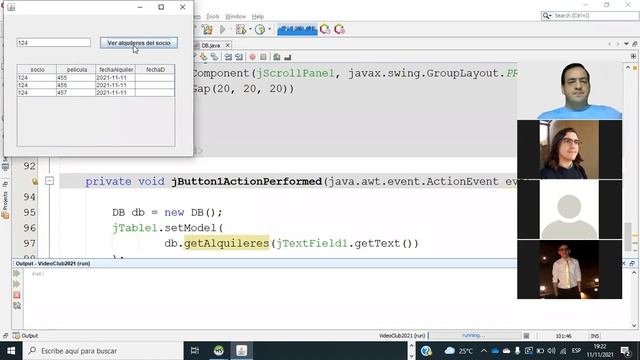640x360 pixels.
Task: Click Re-run icon in Output panel
Action: (x=17, y=273)
